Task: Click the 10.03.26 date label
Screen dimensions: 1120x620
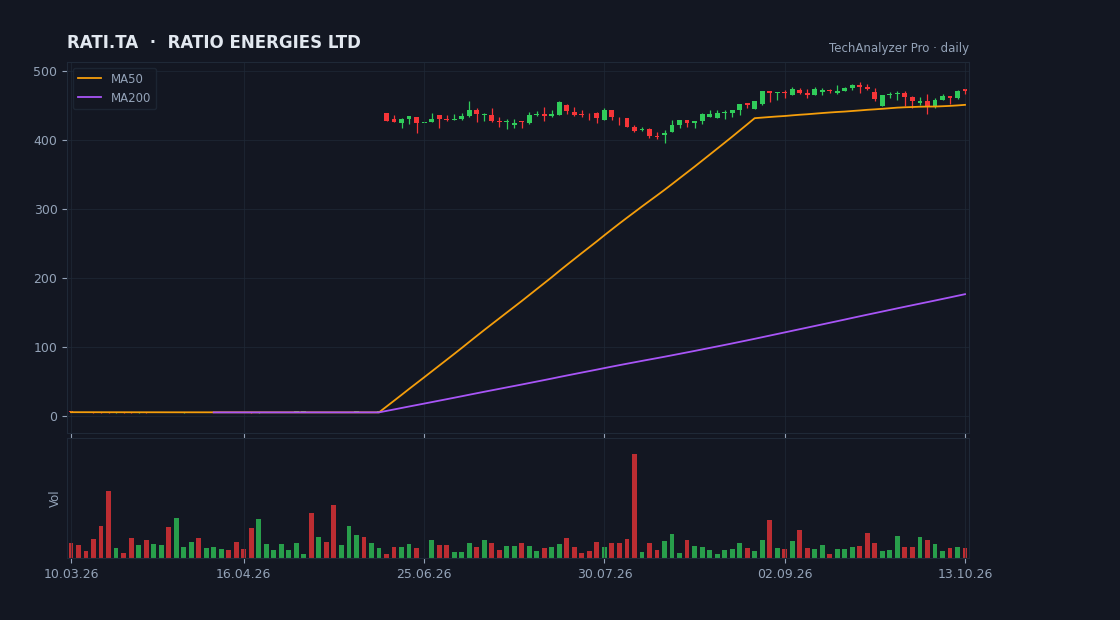Action: coord(71,574)
